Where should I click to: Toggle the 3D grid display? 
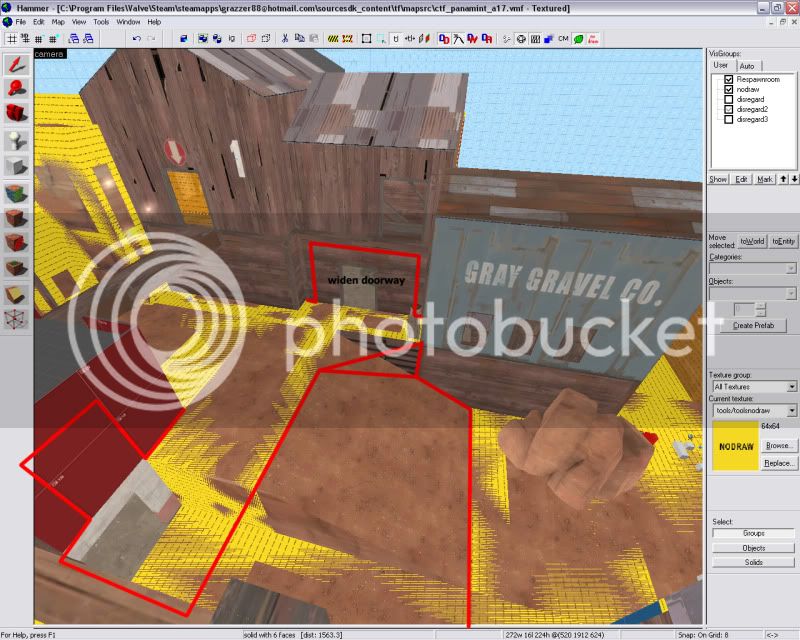coord(24,39)
